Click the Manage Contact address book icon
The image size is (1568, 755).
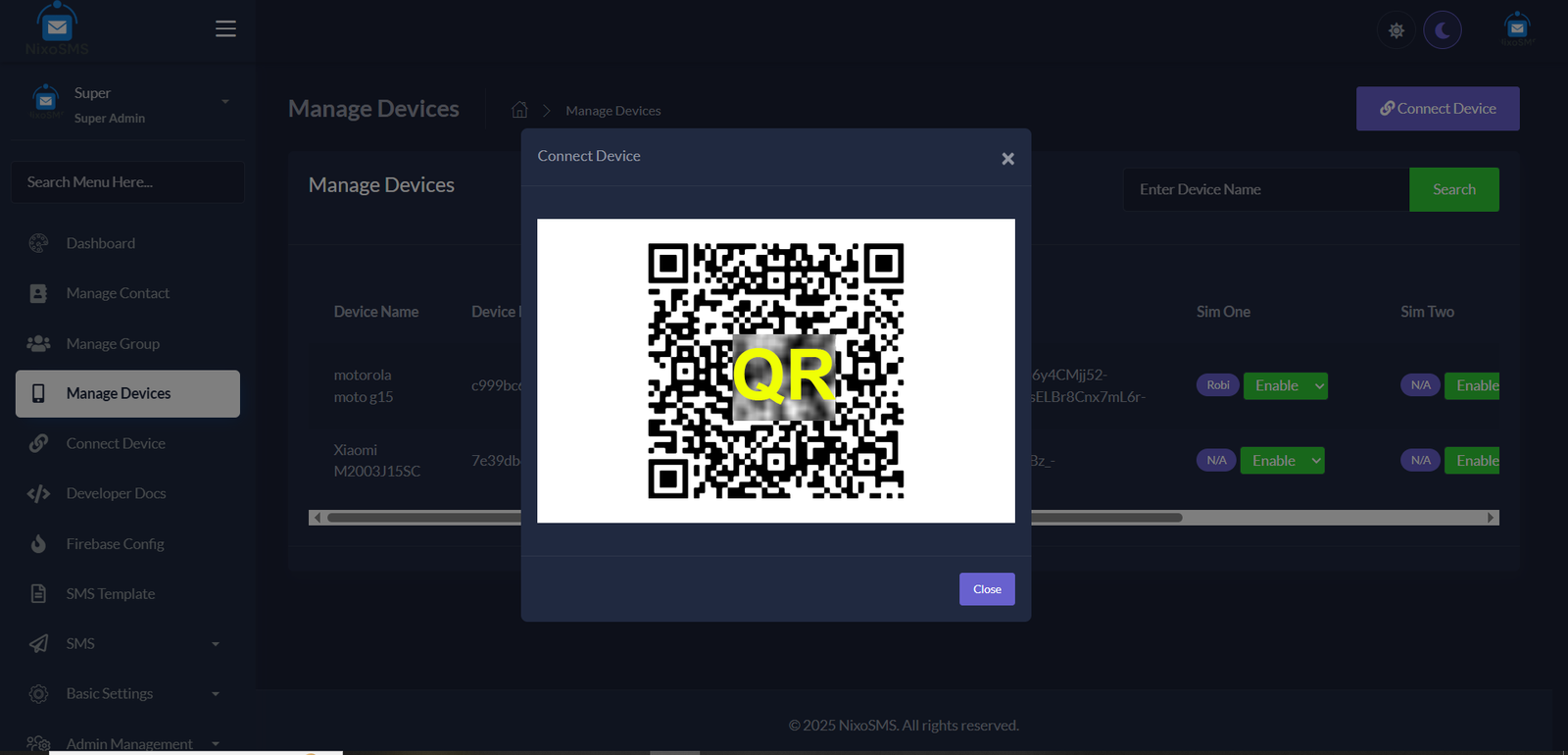38,293
